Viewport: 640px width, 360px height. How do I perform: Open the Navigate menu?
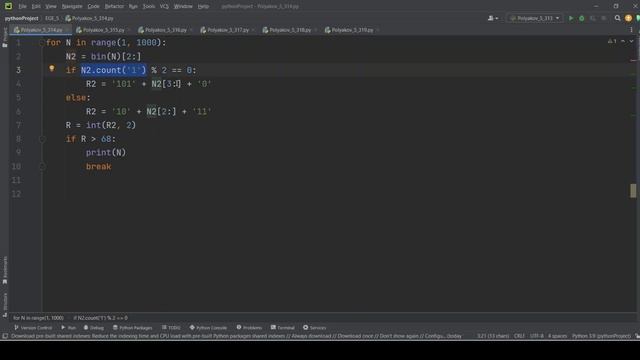pos(72,6)
